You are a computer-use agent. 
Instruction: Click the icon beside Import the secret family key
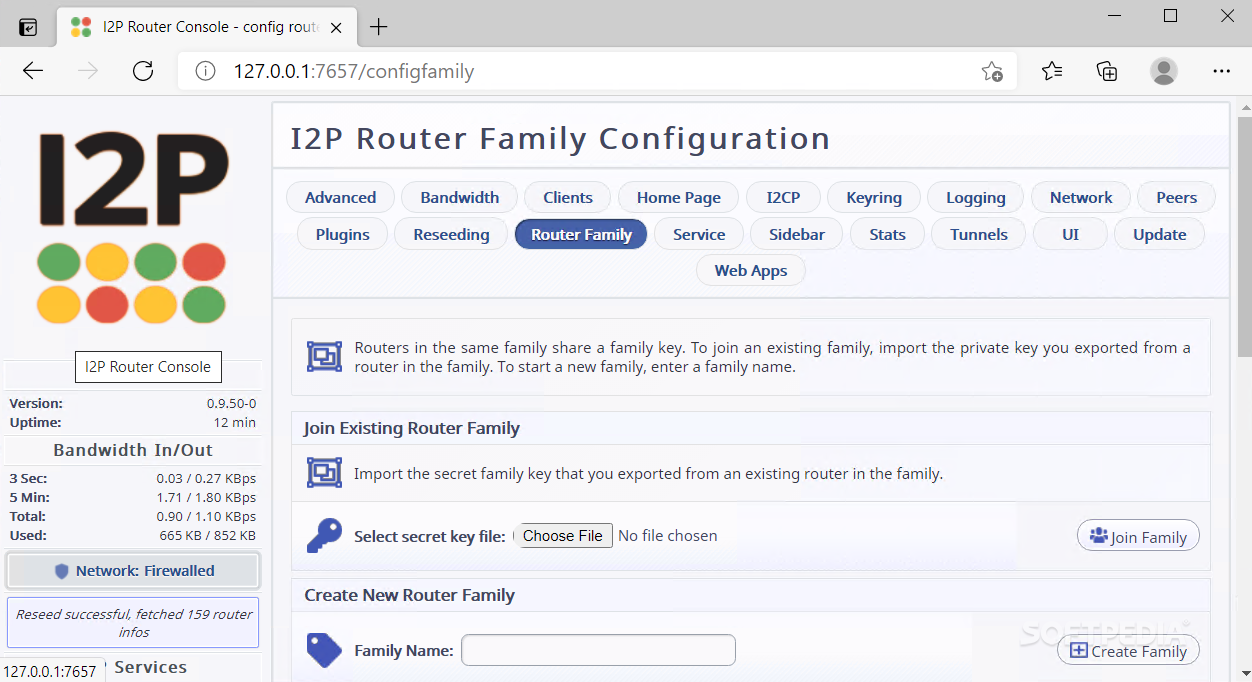[x=324, y=473]
